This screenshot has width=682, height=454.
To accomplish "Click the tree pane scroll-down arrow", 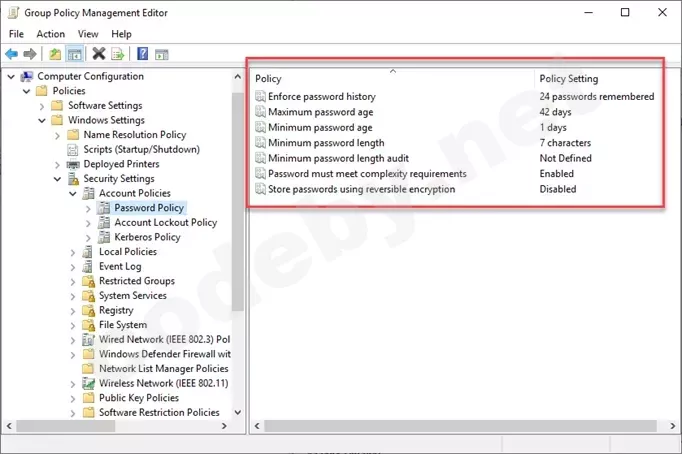I will (x=238, y=412).
